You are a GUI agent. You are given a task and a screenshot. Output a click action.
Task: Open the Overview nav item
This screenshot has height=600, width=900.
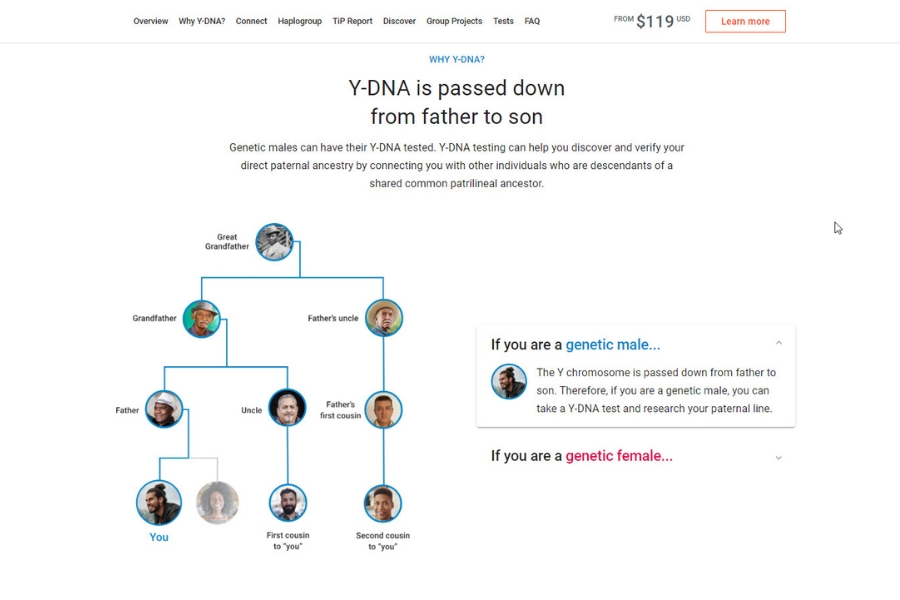(x=151, y=21)
